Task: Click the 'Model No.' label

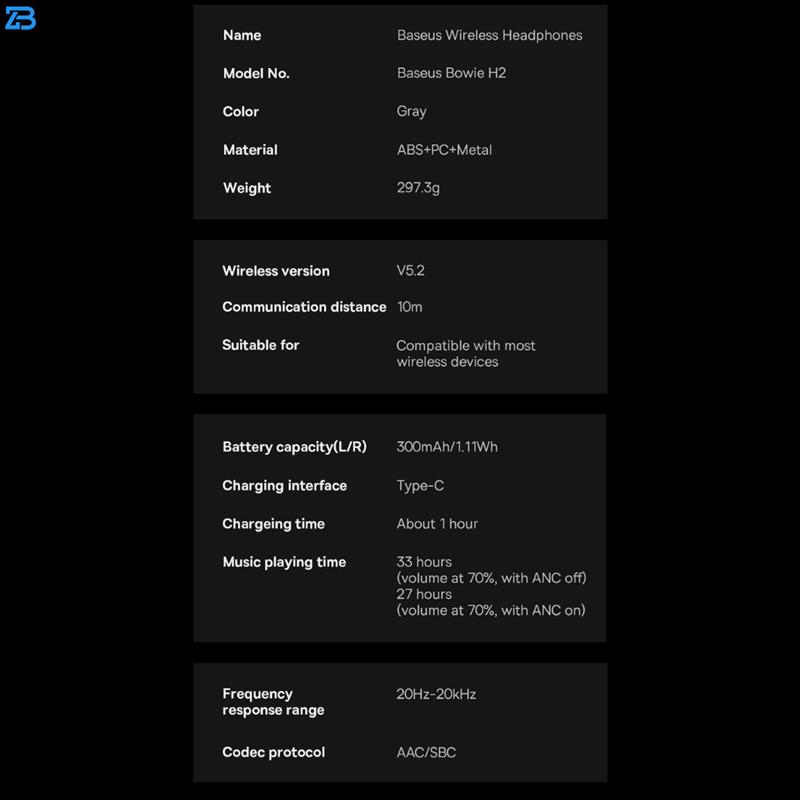Action: click(x=256, y=73)
